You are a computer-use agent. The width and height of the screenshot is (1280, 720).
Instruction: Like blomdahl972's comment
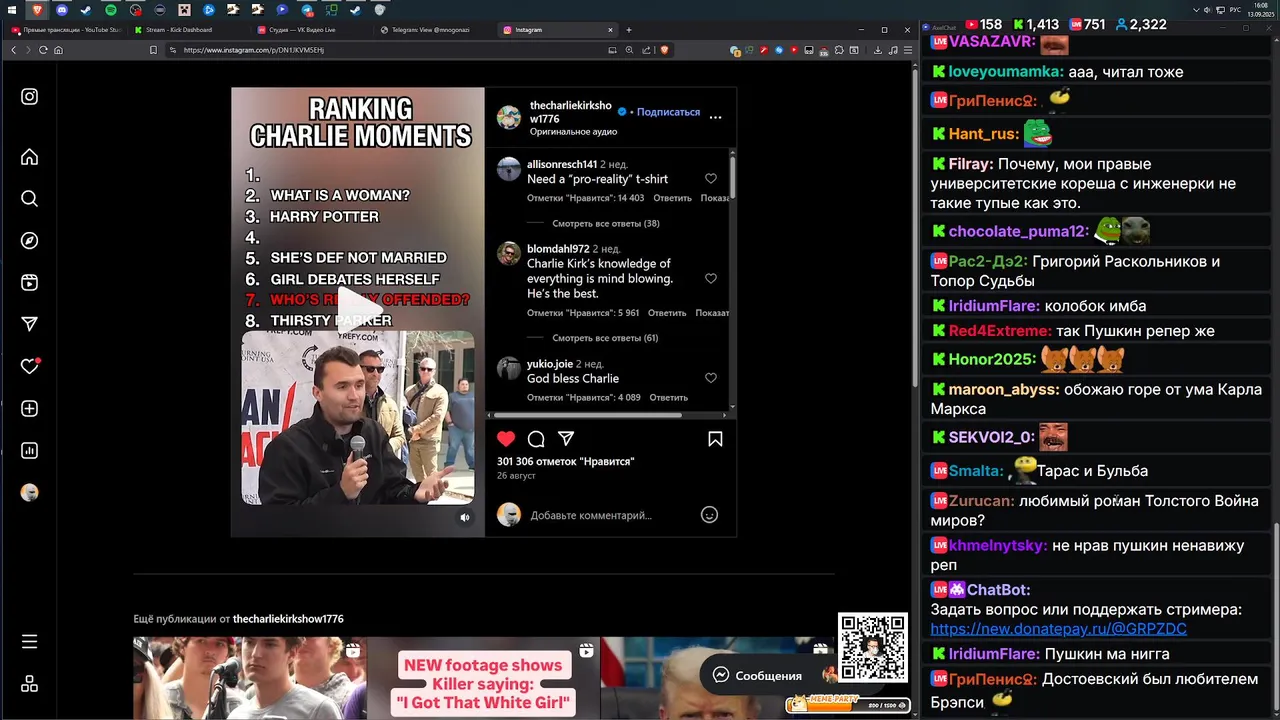pyautogui.click(x=711, y=279)
